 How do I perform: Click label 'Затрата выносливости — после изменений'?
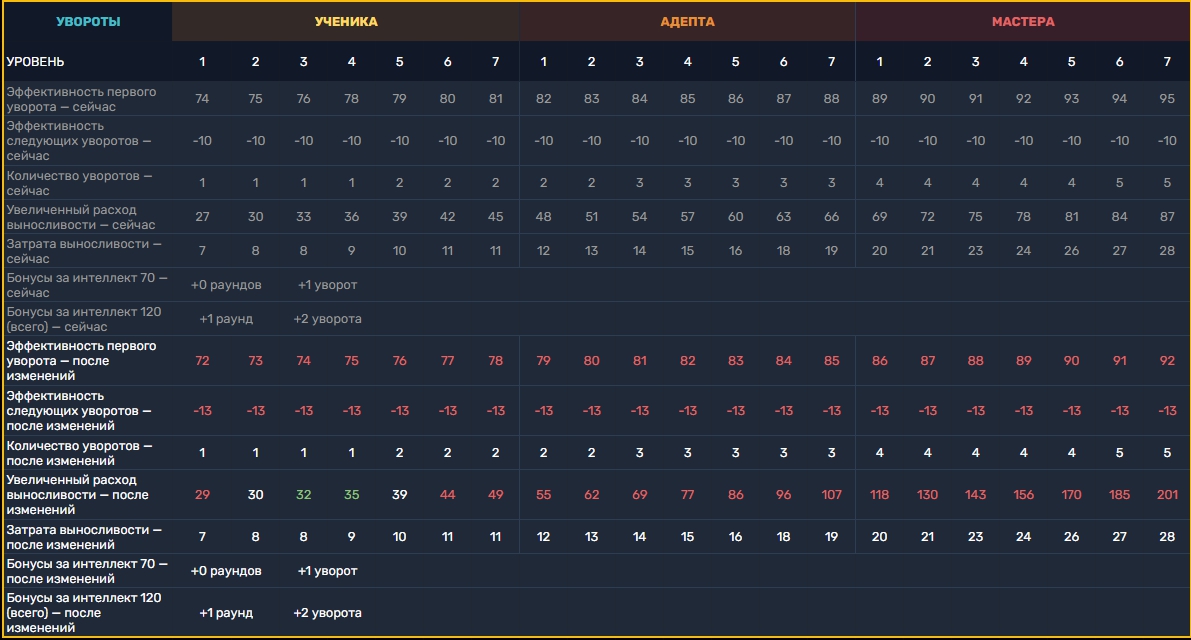(x=84, y=538)
